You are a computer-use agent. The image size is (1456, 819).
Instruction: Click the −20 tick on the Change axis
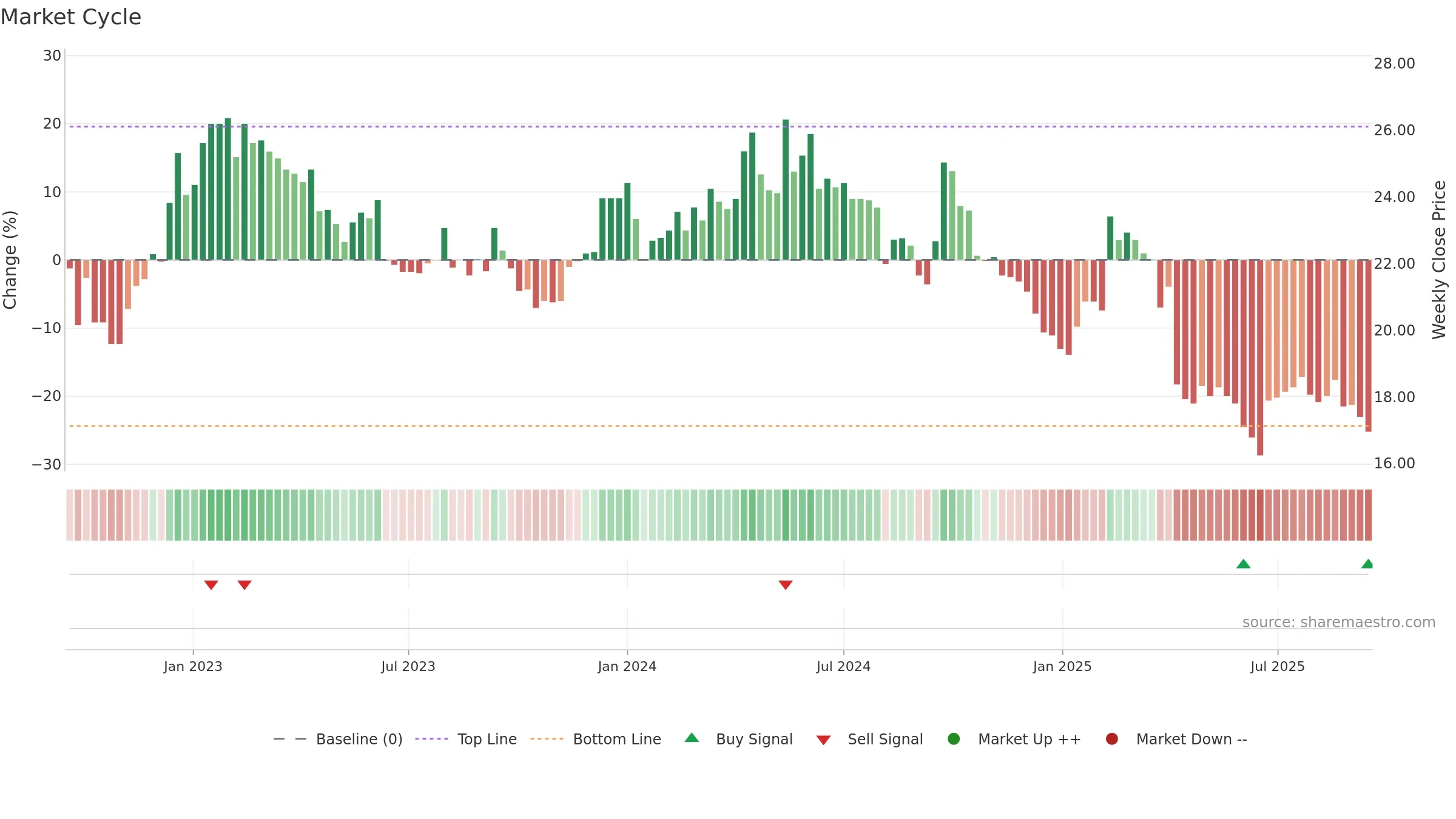(x=47, y=396)
